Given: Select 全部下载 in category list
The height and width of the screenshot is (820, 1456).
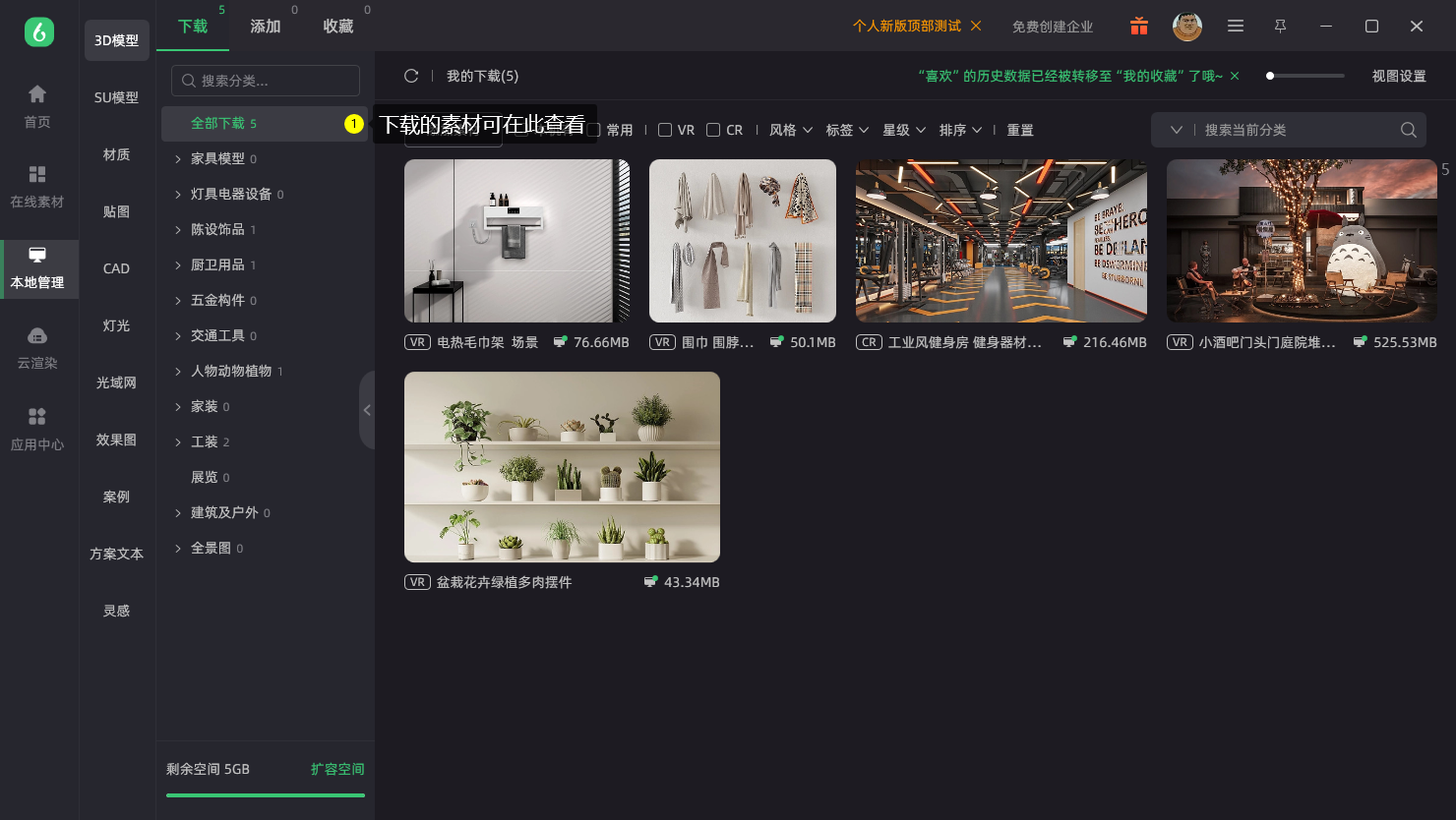Looking at the screenshot, I should 263,124.
